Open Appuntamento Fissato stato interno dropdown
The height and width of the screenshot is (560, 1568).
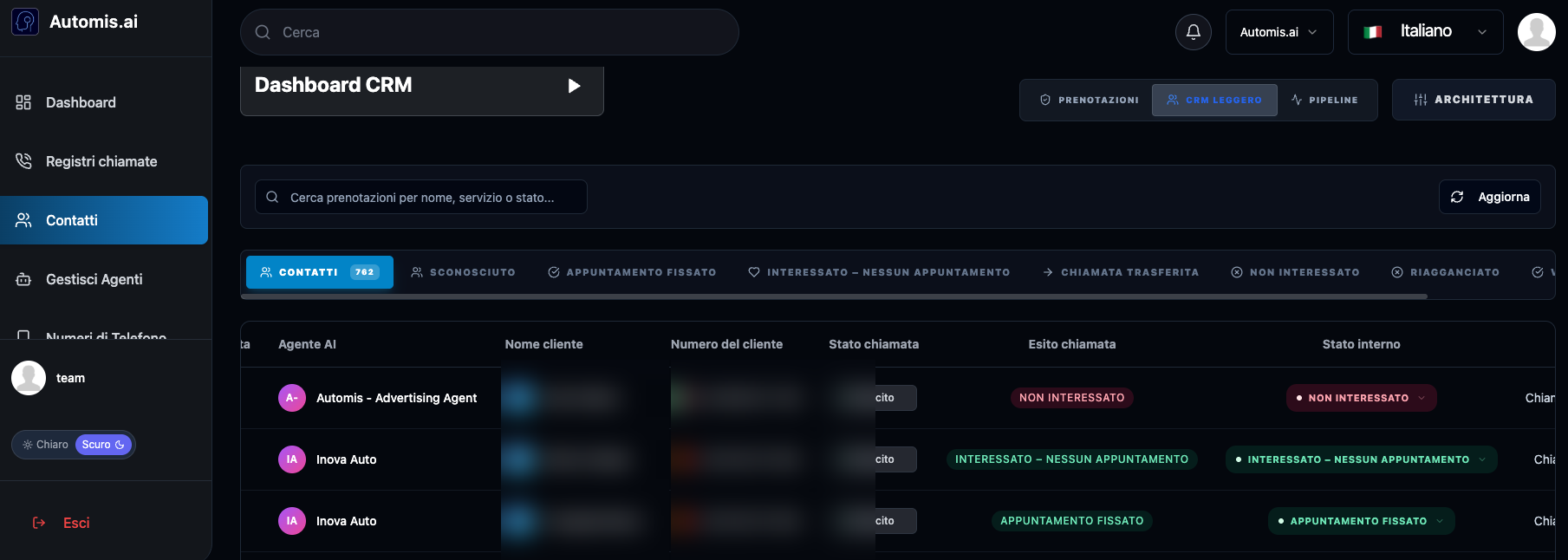click(1361, 521)
